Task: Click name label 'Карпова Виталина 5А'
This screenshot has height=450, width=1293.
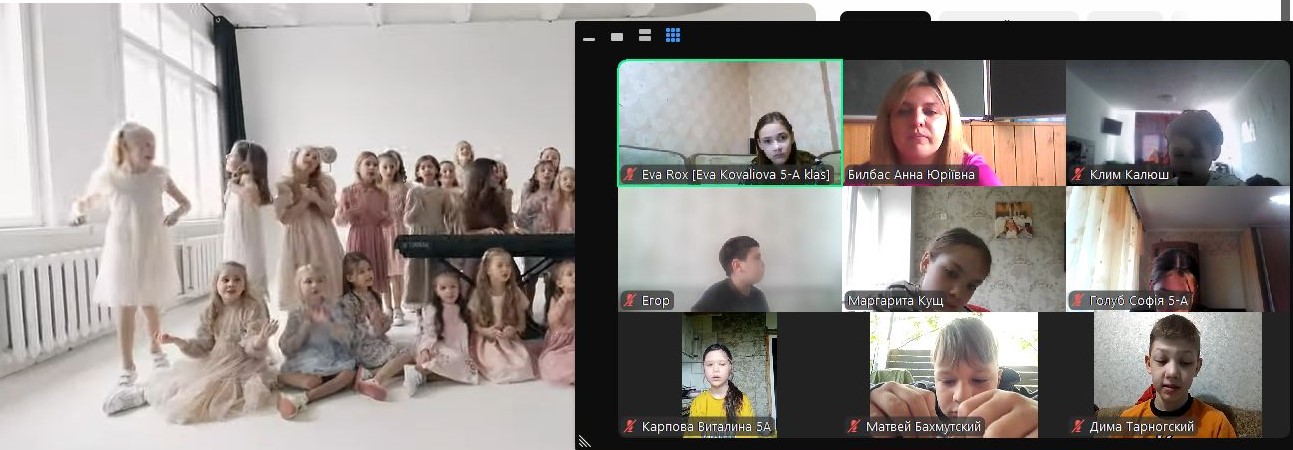Action: (707, 426)
